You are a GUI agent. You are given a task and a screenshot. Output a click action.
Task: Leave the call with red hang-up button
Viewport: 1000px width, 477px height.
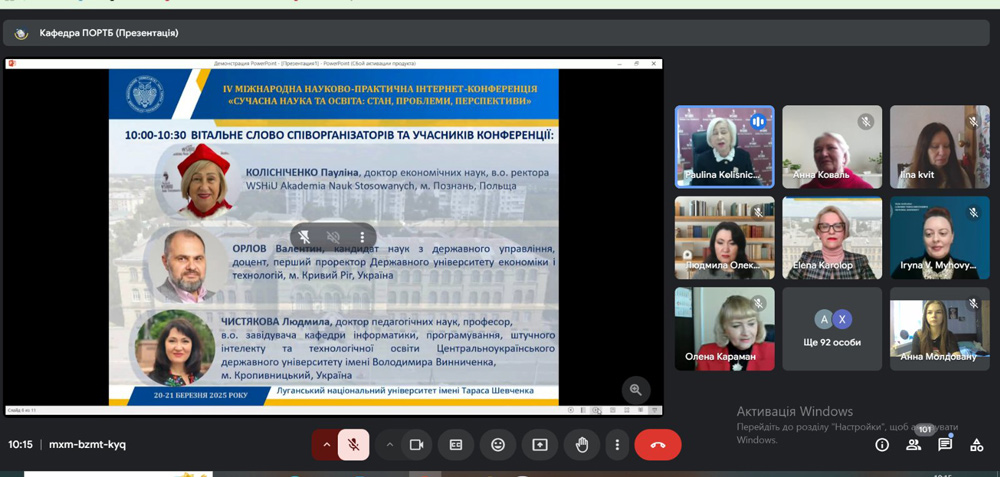(x=657, y=445)
